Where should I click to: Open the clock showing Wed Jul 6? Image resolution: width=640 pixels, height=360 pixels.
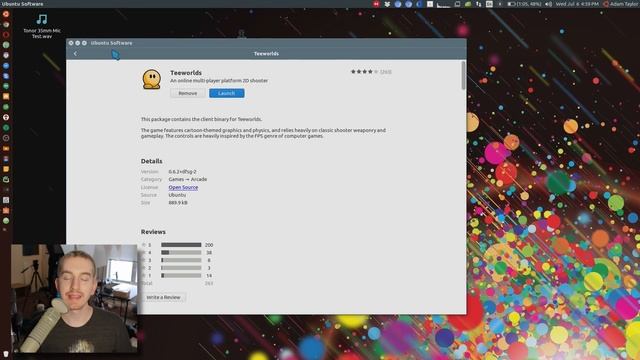(x=577, y=4)
